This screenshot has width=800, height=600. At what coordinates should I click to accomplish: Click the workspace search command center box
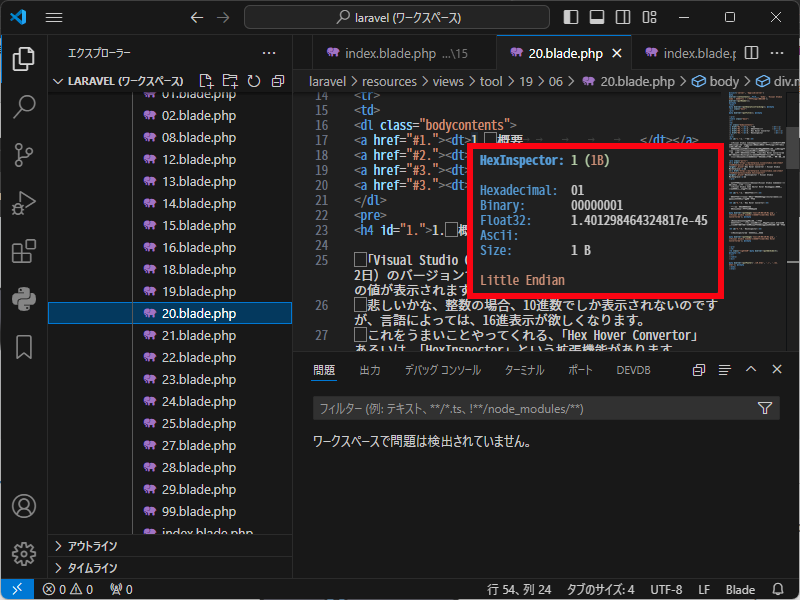click(x=397, y=18)
